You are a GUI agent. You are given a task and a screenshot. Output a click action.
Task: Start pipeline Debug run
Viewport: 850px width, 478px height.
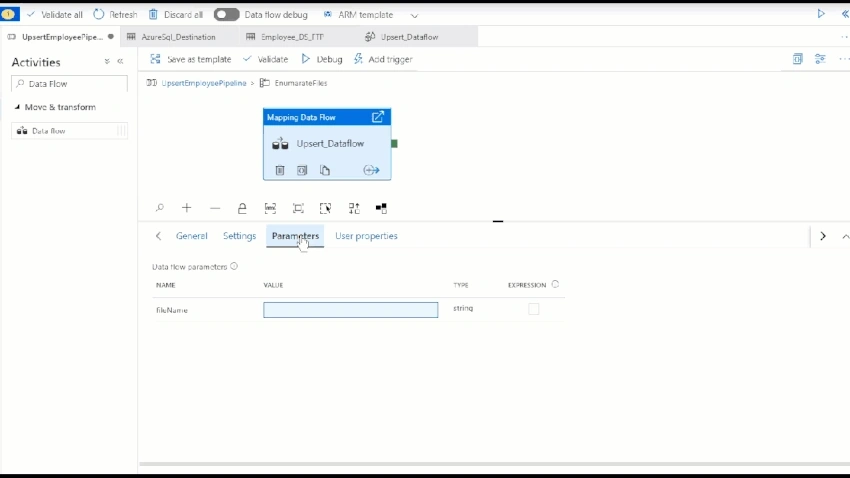coord(322,59)
